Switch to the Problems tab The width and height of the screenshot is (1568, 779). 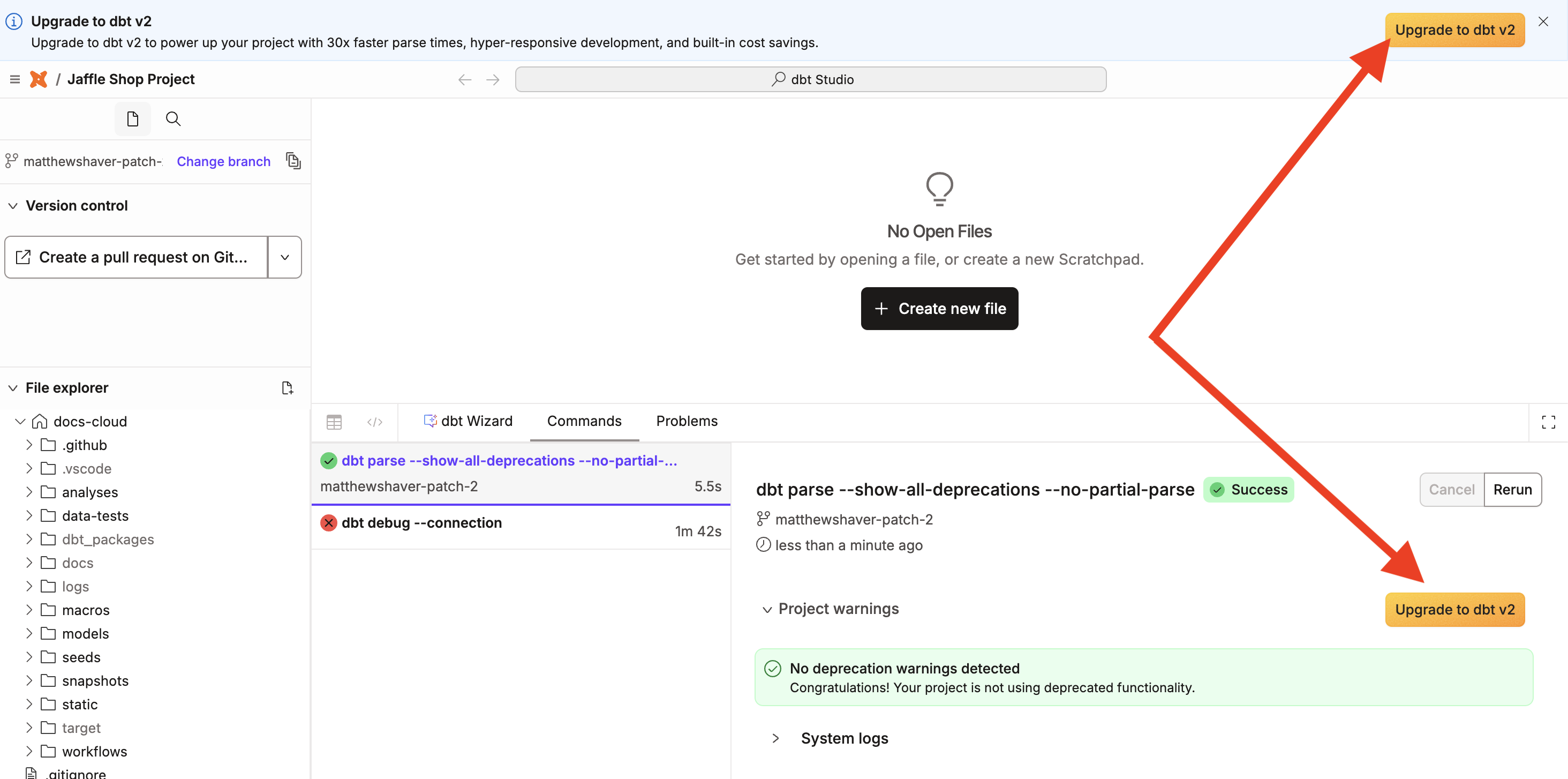click(687, 421)
